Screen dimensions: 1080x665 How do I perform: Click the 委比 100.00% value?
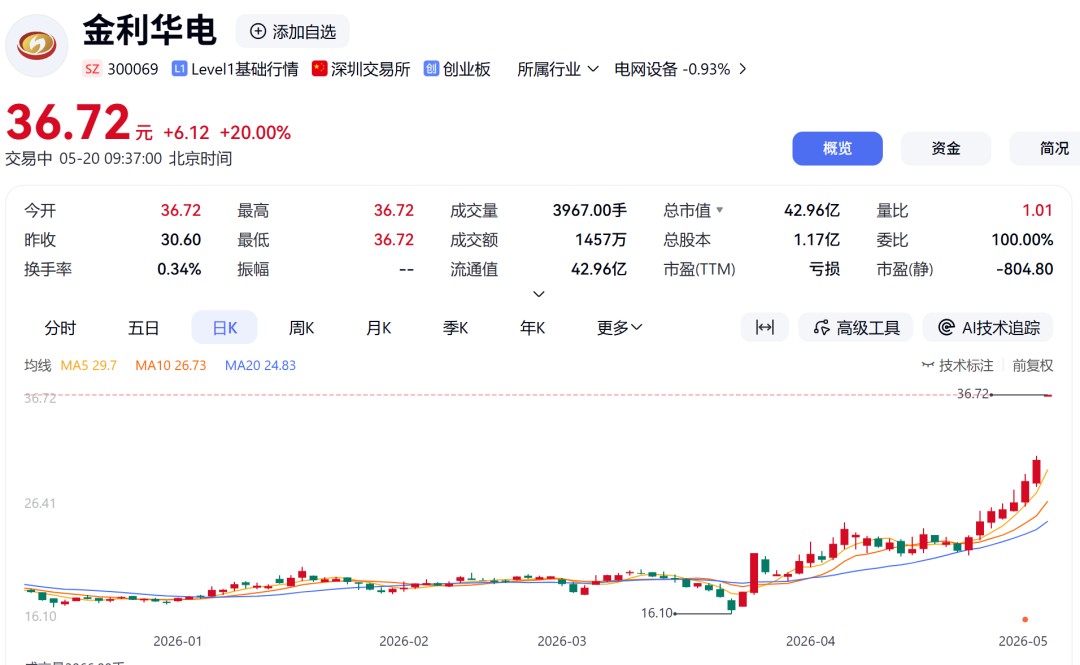coord(1022,240)
